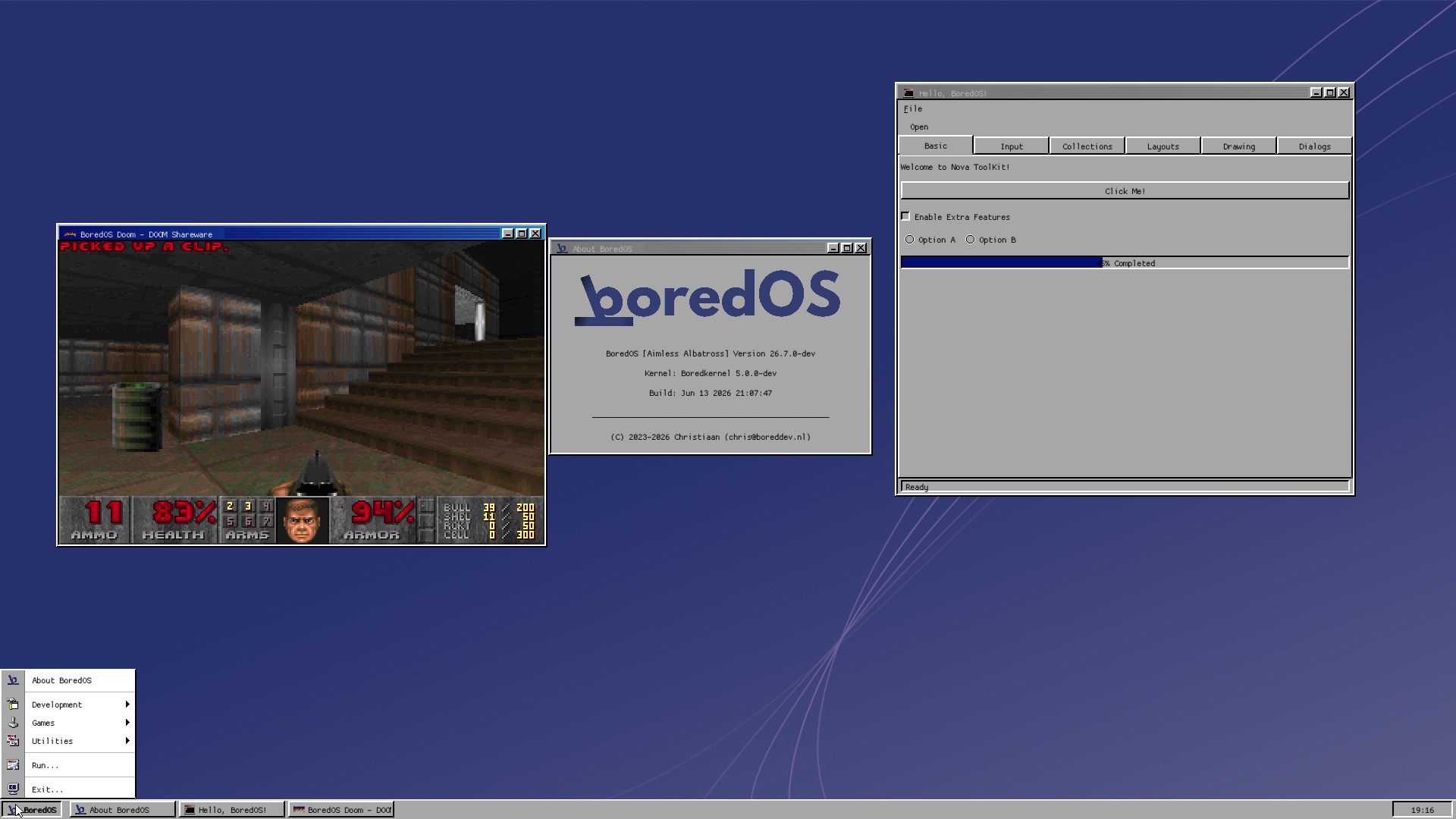Click inside the Doom game viewport
Viewport: 1456px width, 819px height.
(x=302, y=368)
